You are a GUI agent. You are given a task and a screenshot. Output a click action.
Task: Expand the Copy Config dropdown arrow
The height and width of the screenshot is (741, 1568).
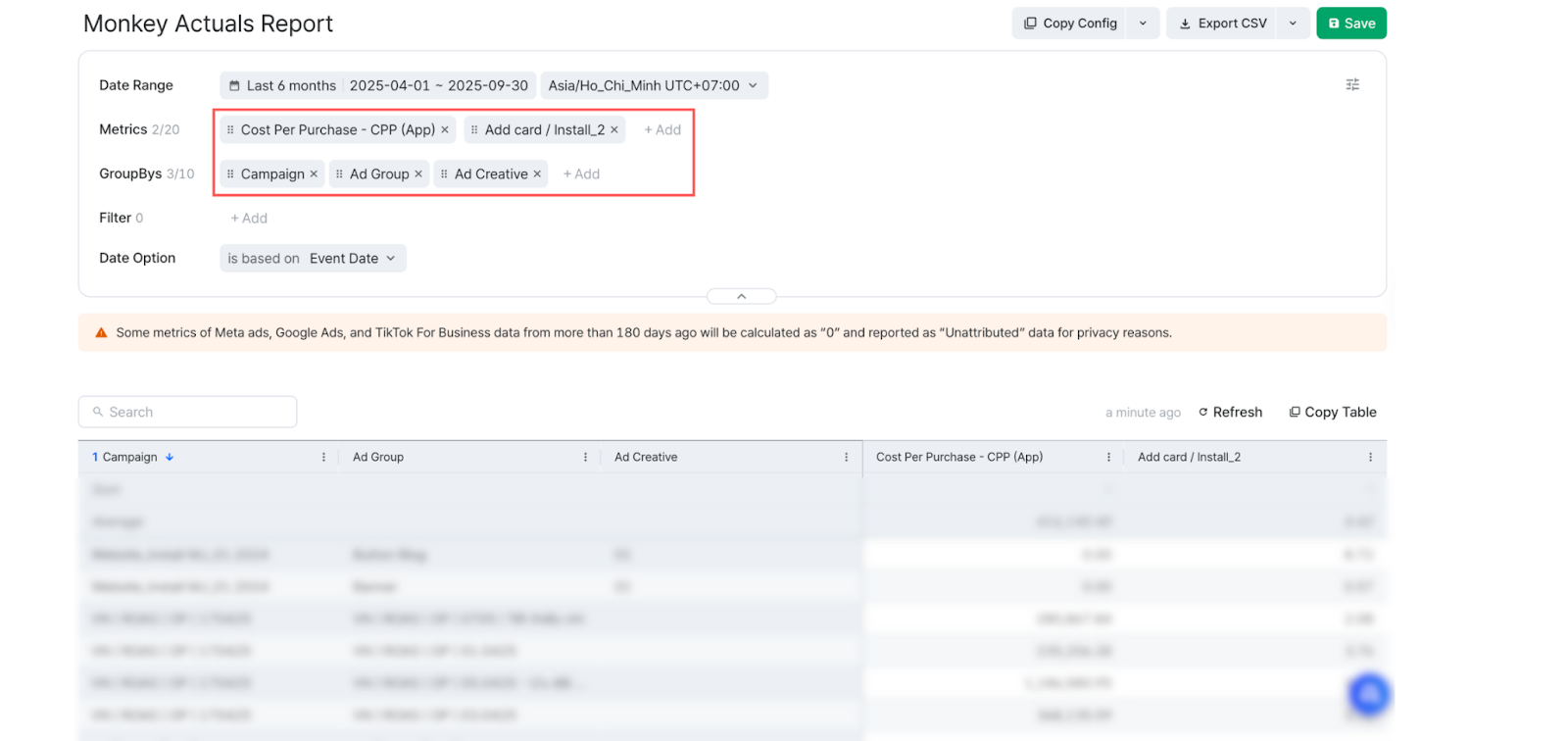[1143, 24]
